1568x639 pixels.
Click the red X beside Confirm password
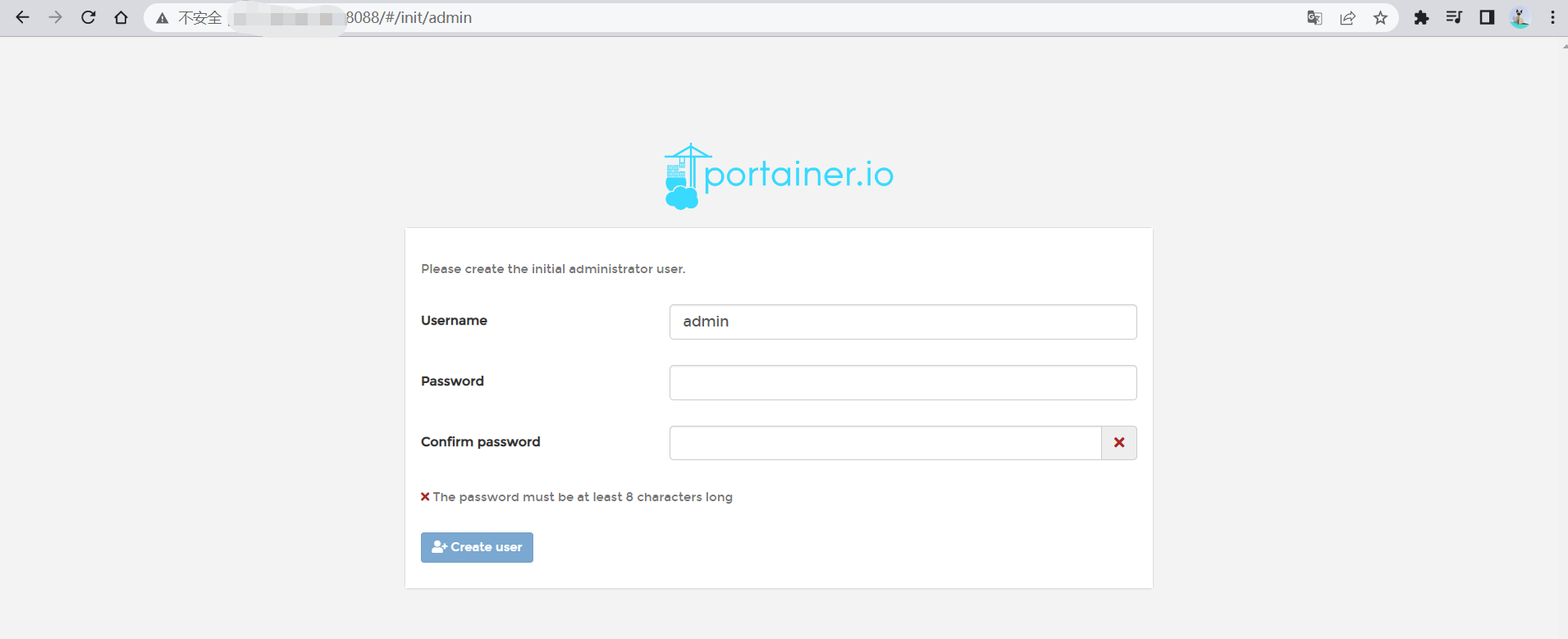tap(1119, 443)
